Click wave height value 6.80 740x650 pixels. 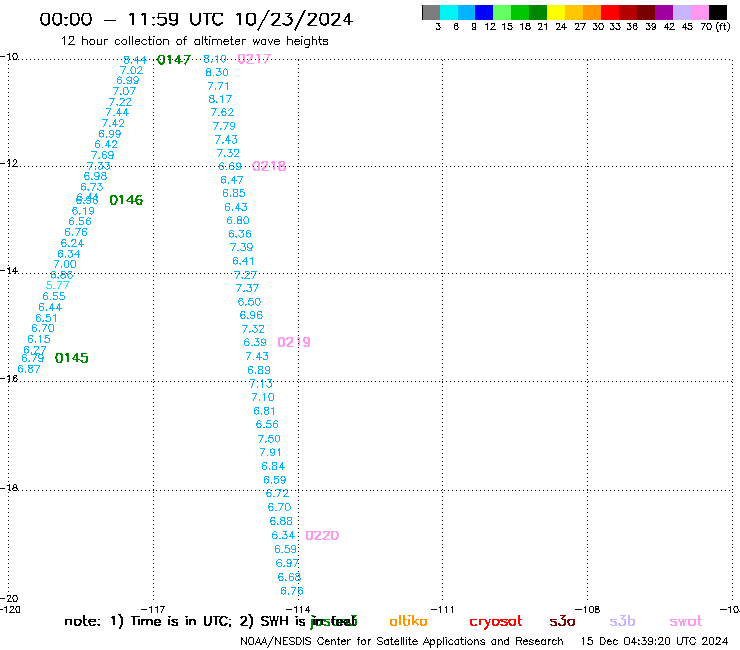coord(238,220)
